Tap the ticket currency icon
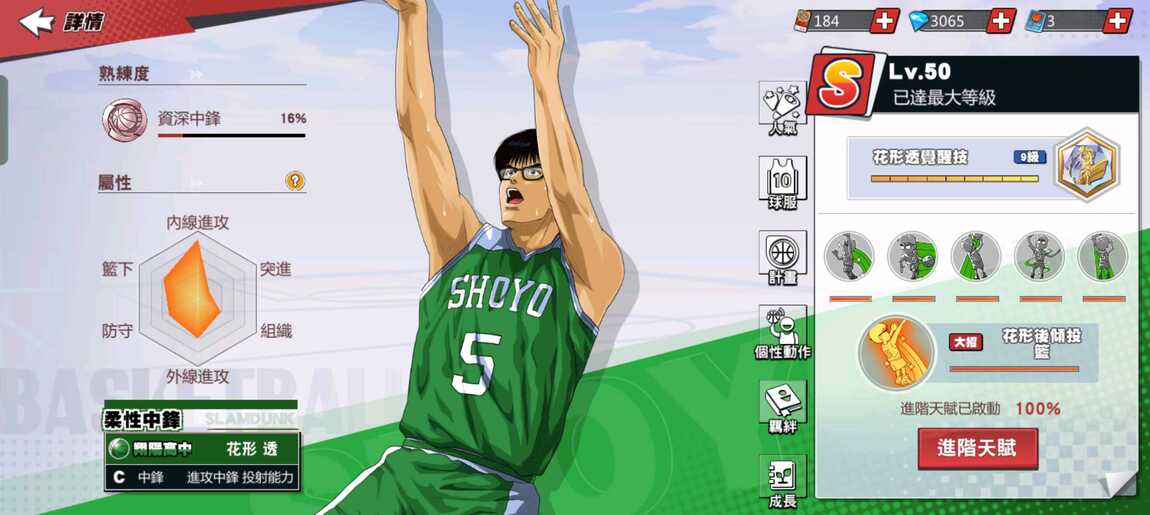1150x515 pixels. tap(803, 21)
